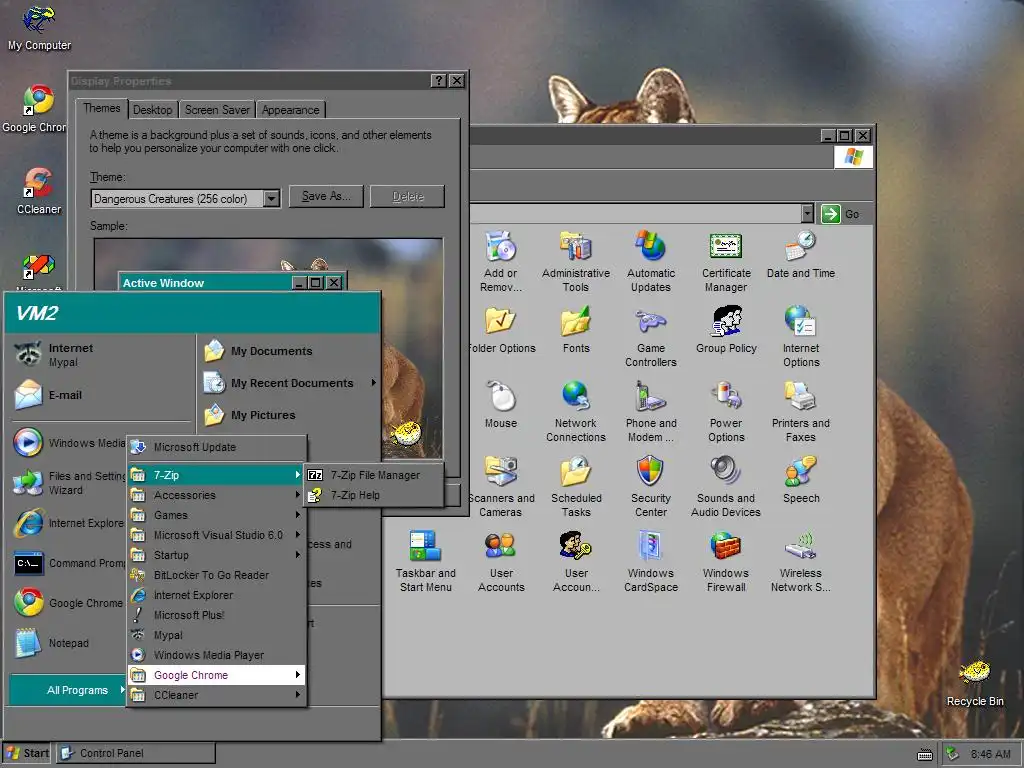Screen dimensions: 1024x768
Task: Open Phone and Modem icon
Action: 650,412
